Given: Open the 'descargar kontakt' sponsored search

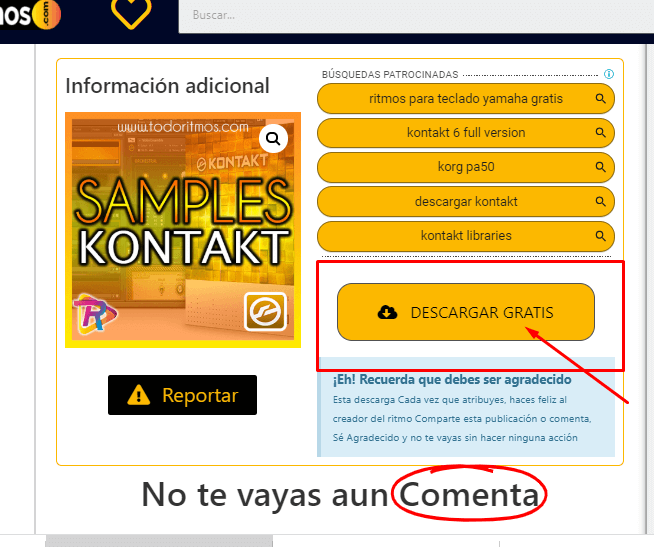Looking at the screenshot, I should [466, 202].
